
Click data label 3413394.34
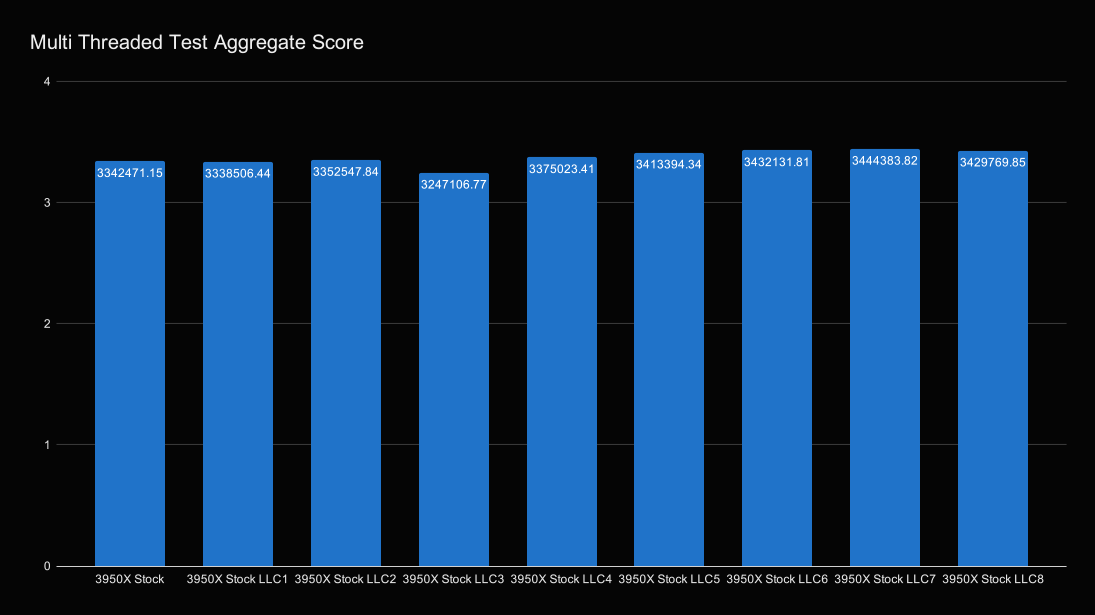tap(669, 165)
